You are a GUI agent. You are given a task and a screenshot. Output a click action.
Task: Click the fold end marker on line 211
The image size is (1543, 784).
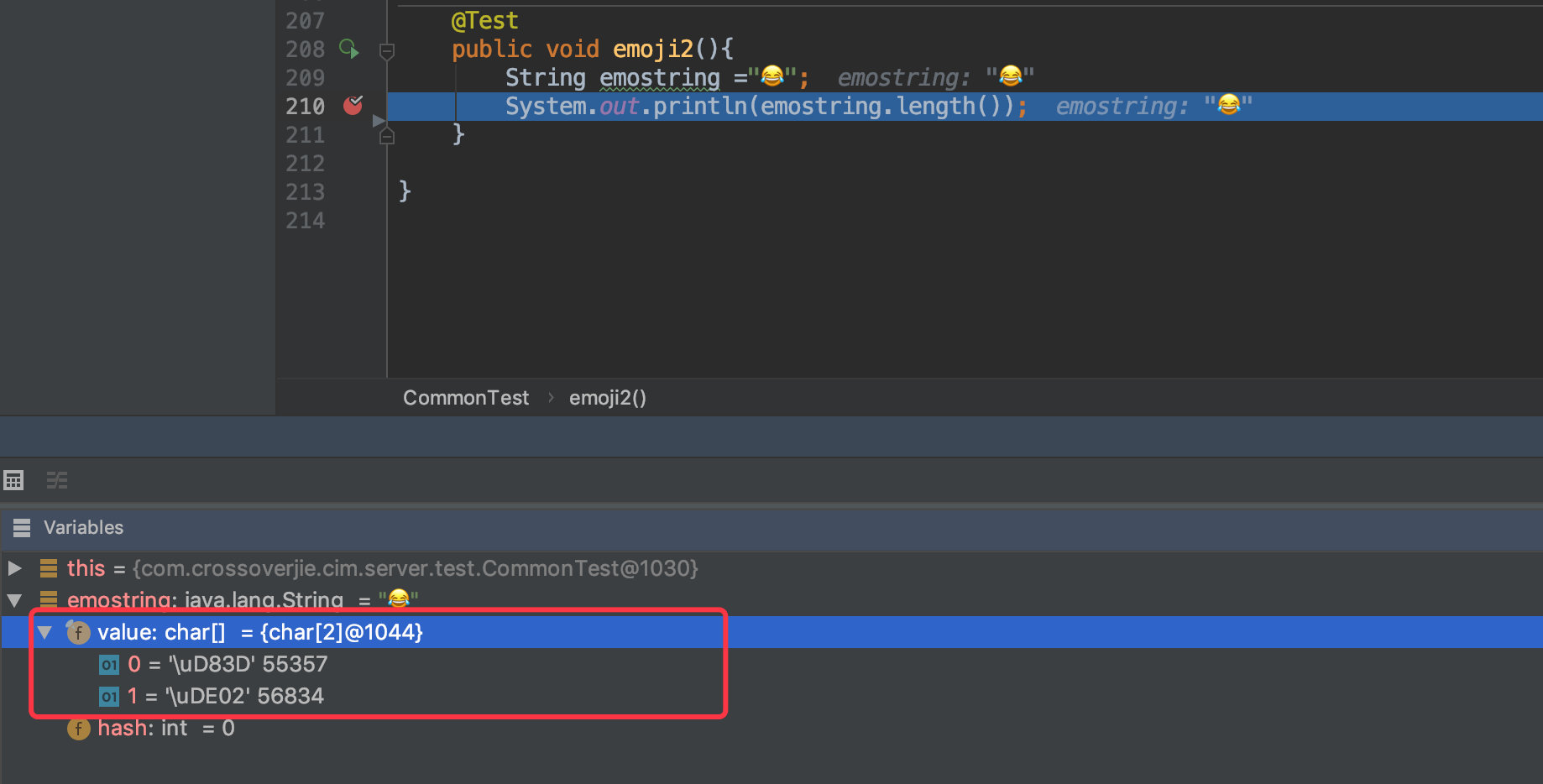pos(387,135)
